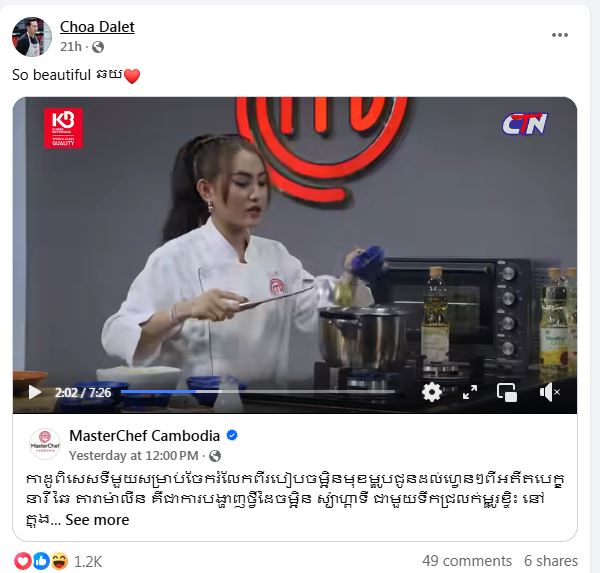This screenshot has height=573, width=600.
Task: Unmute the video volume icon
Action: [x=549, y=392]
